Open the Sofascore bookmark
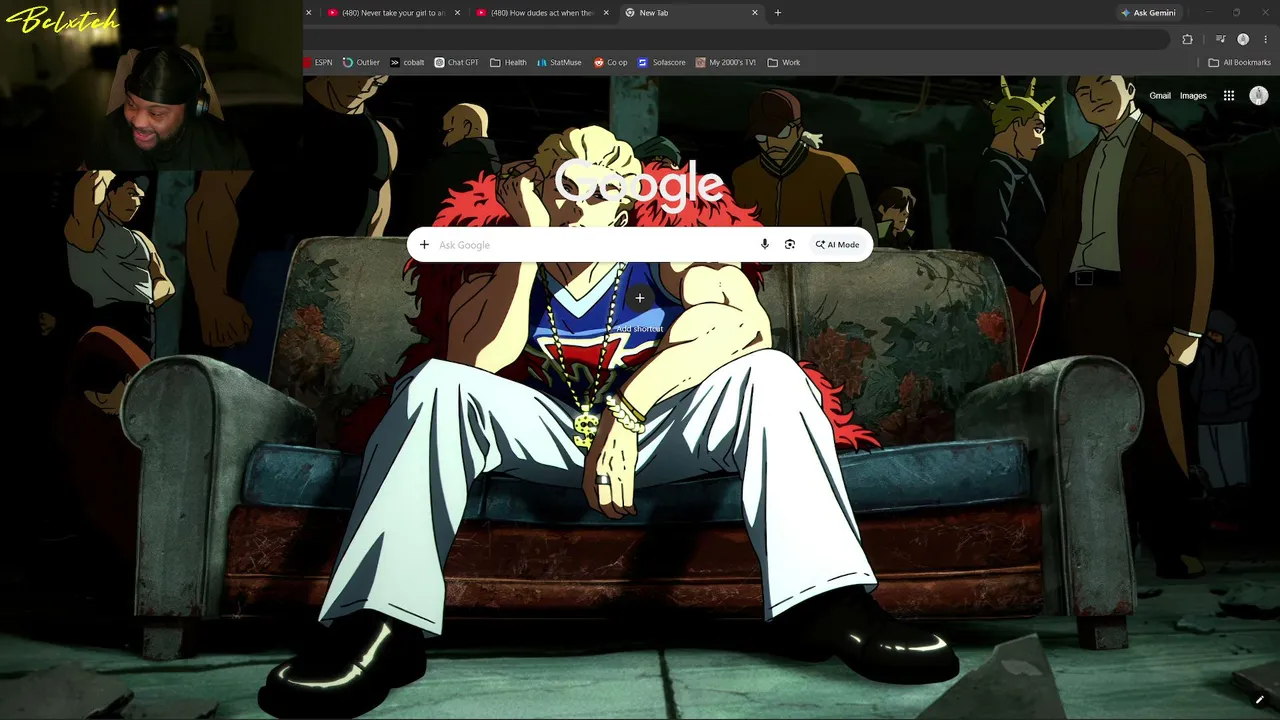The width and height of the screenshot is (1280, 720). (x=661, y=62)
